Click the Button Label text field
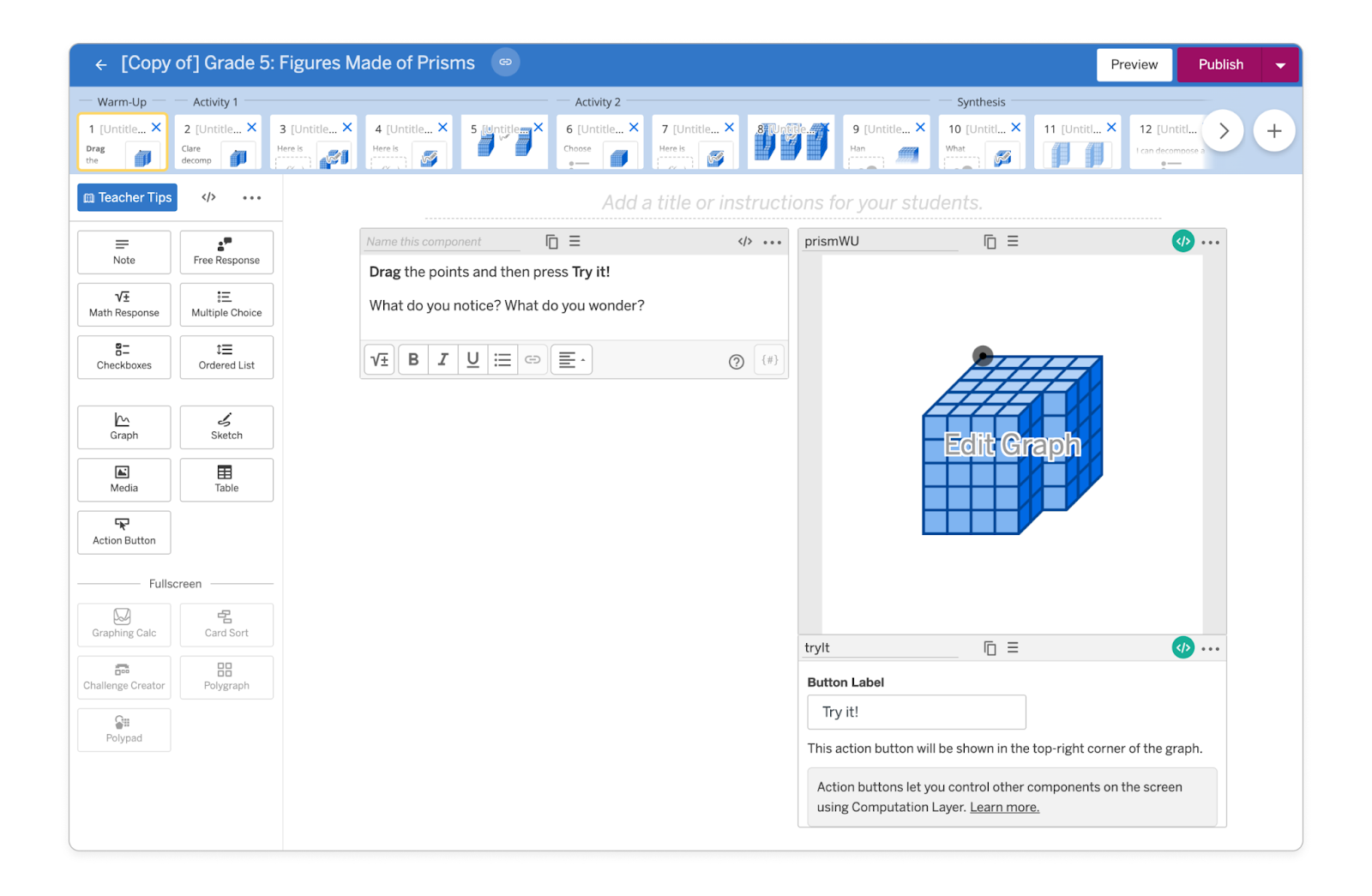This screenshot has height=896, width=1372. pos(916,712)
